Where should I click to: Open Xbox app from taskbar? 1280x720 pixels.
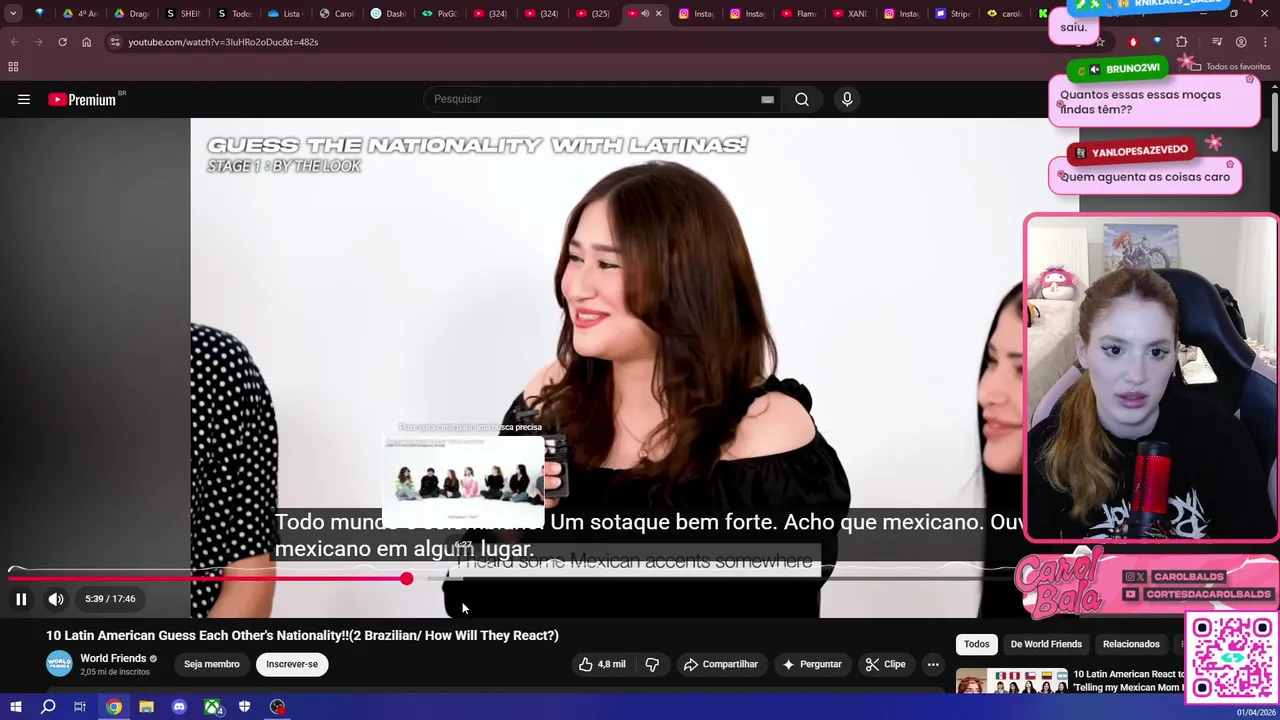click(x=212, y=707)
